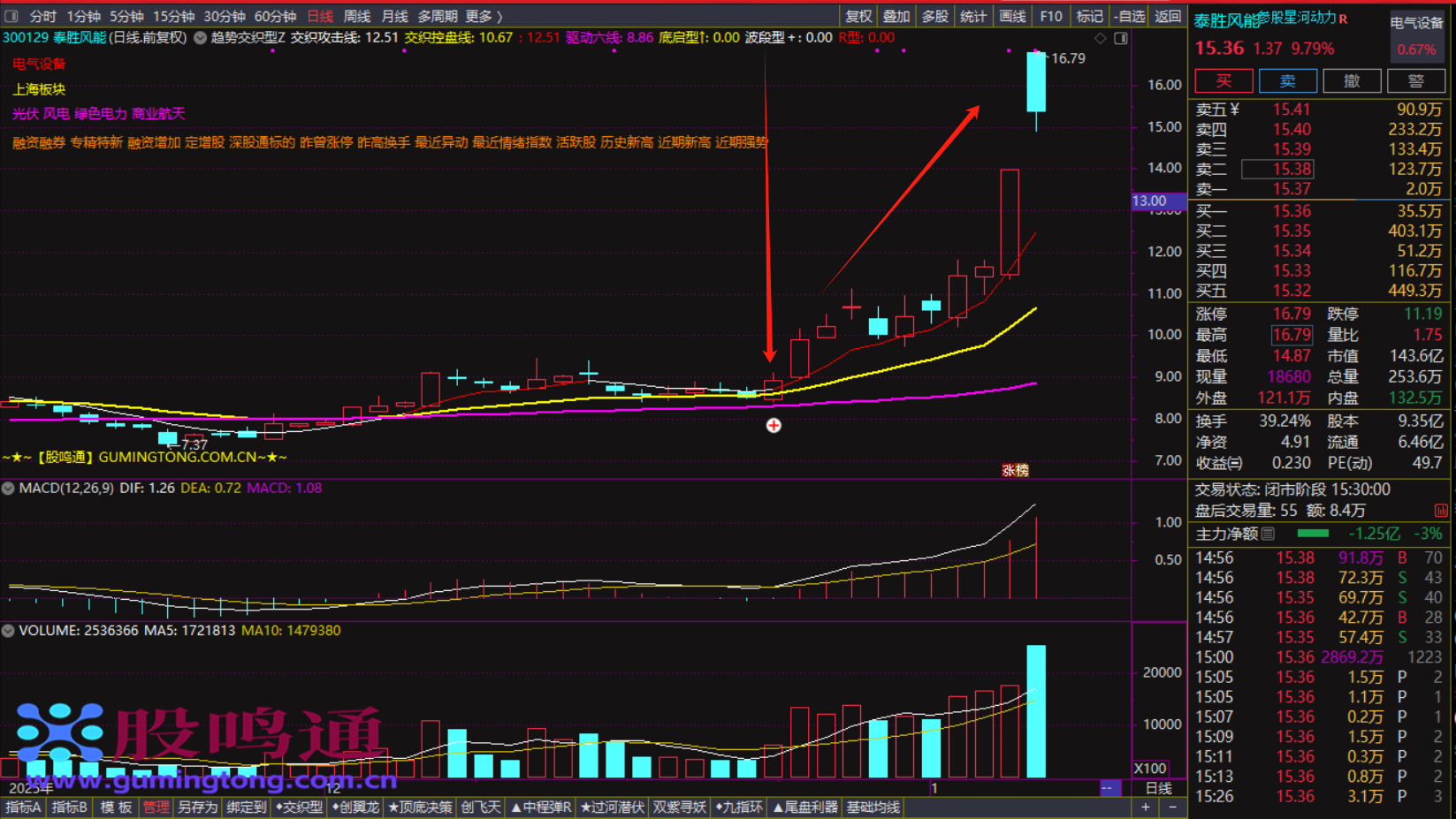Click the diamond icon above price axis

click(x=1101, y=38)
